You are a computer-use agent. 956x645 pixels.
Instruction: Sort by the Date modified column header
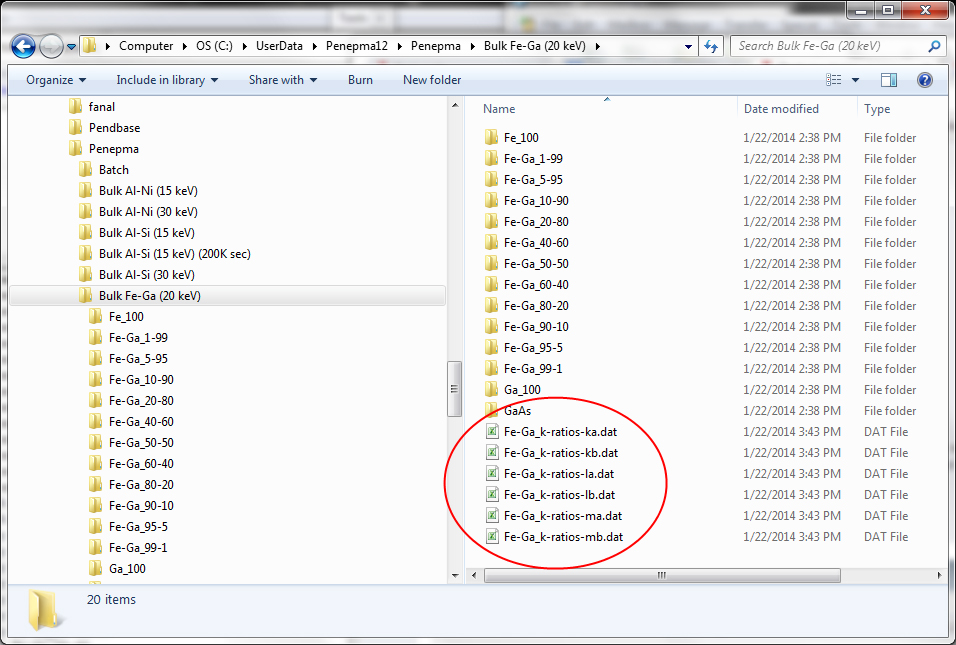pos(781,109)
